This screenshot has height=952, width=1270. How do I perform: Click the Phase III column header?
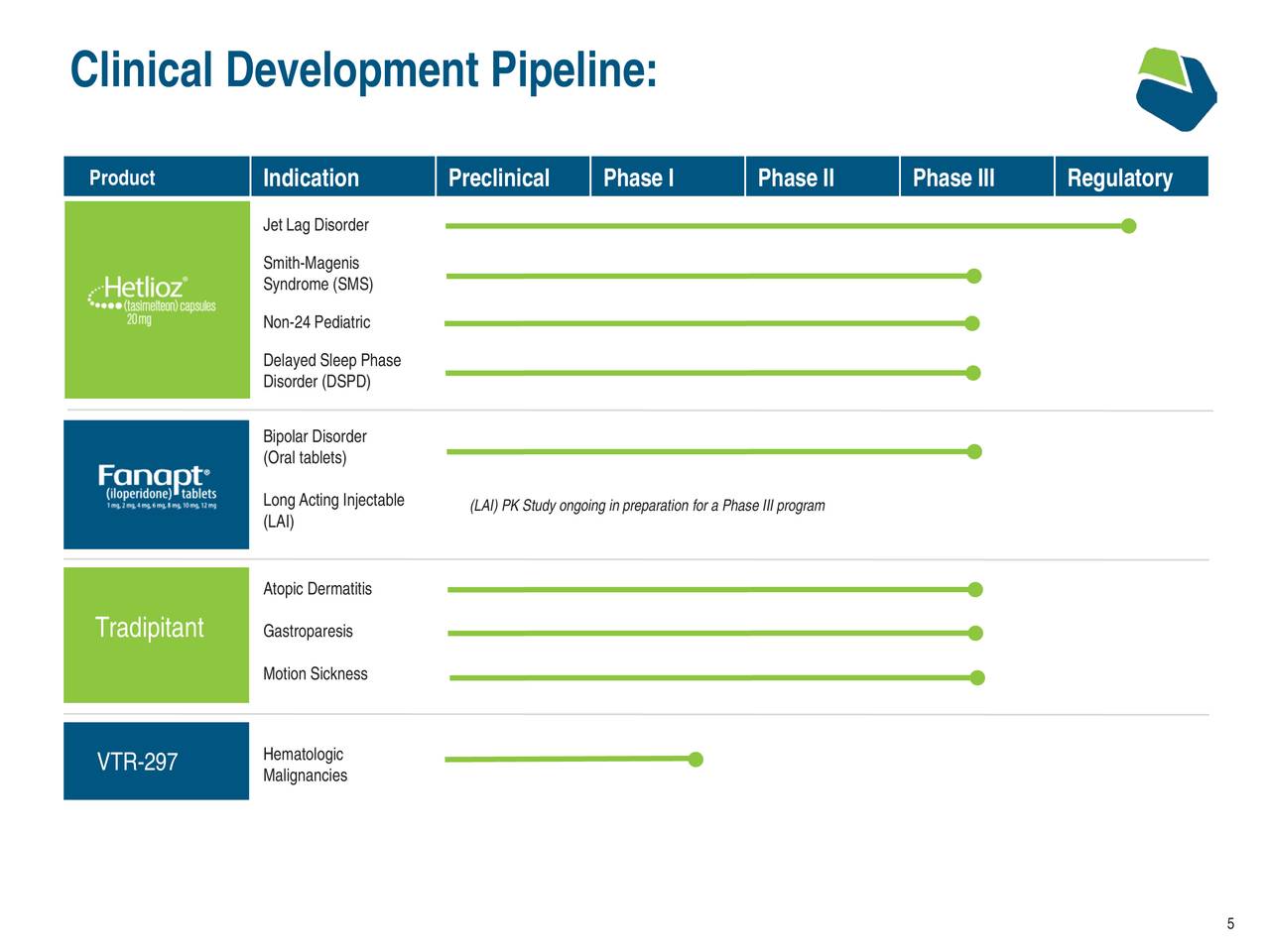coord(976,177)
